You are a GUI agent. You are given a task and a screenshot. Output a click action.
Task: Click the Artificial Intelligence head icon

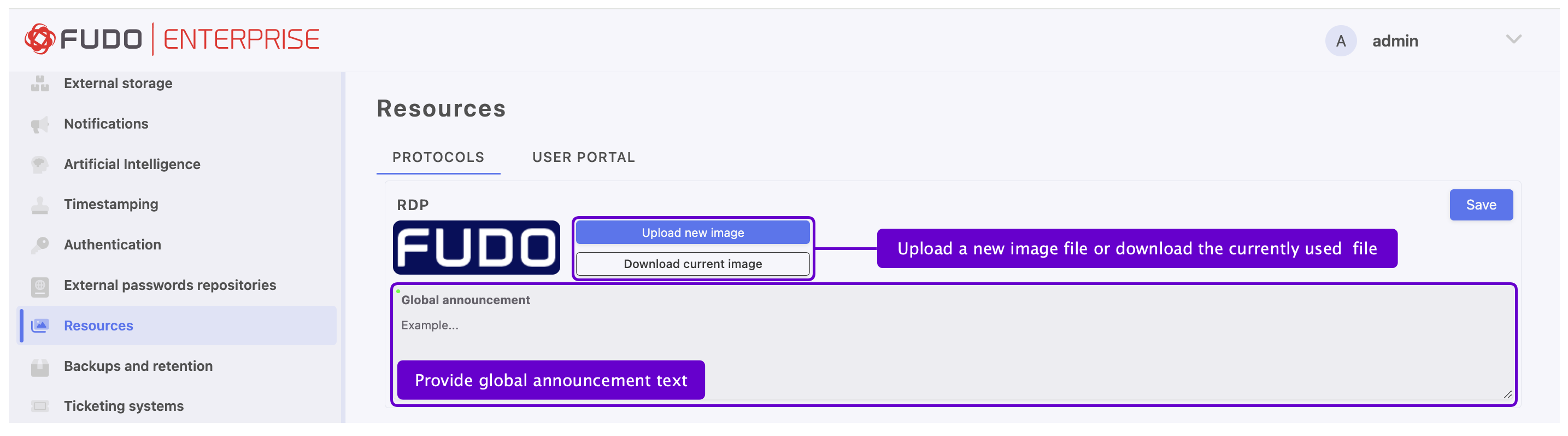click(x=39, y=165)
